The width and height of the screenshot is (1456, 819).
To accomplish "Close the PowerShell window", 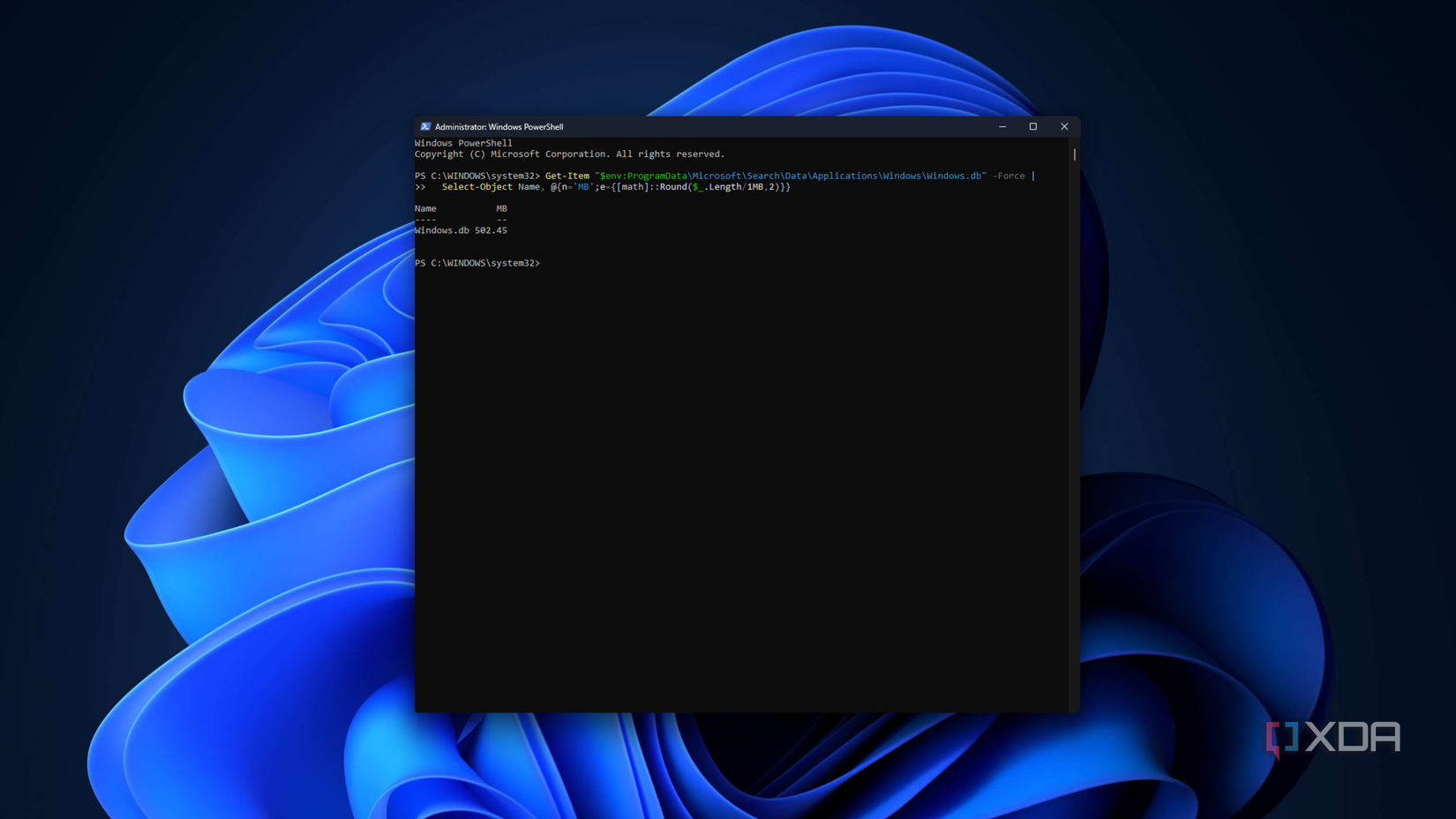I will coord(1064,126).
